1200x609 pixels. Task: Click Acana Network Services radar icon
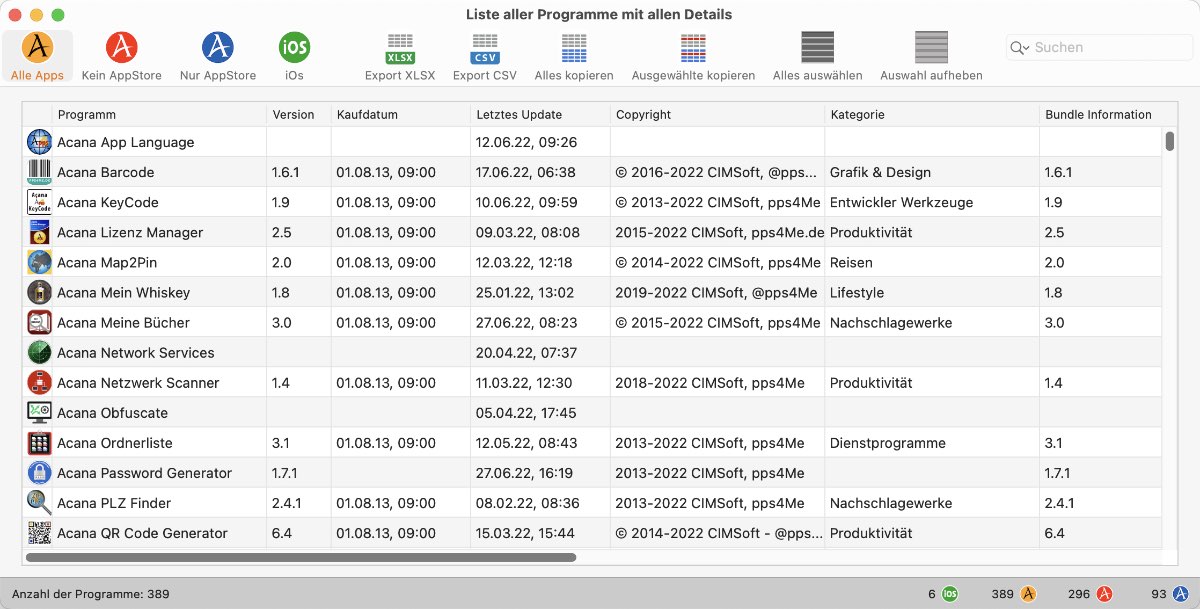(39, 352)
